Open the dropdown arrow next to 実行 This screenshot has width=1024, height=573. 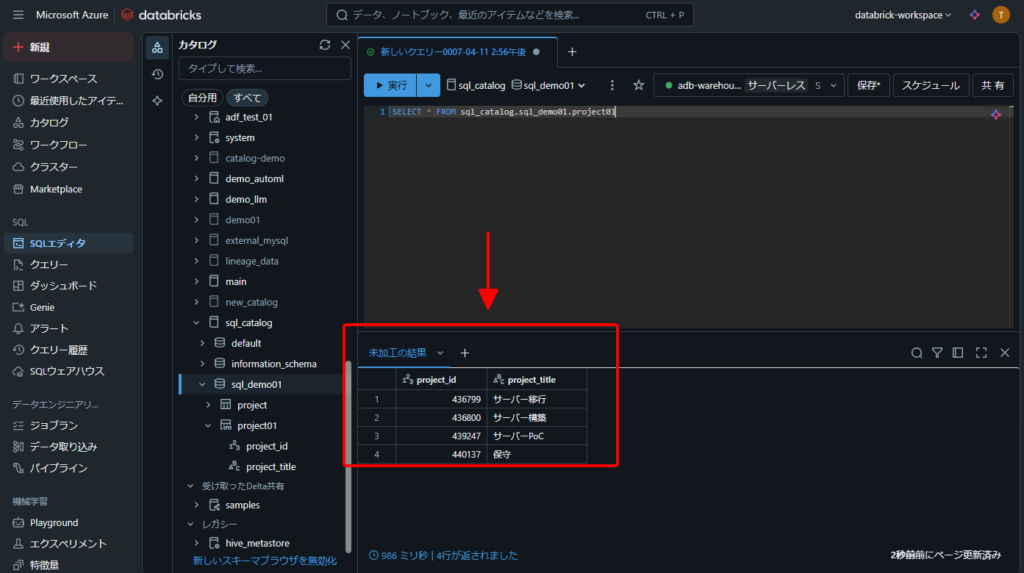(429, 86)
